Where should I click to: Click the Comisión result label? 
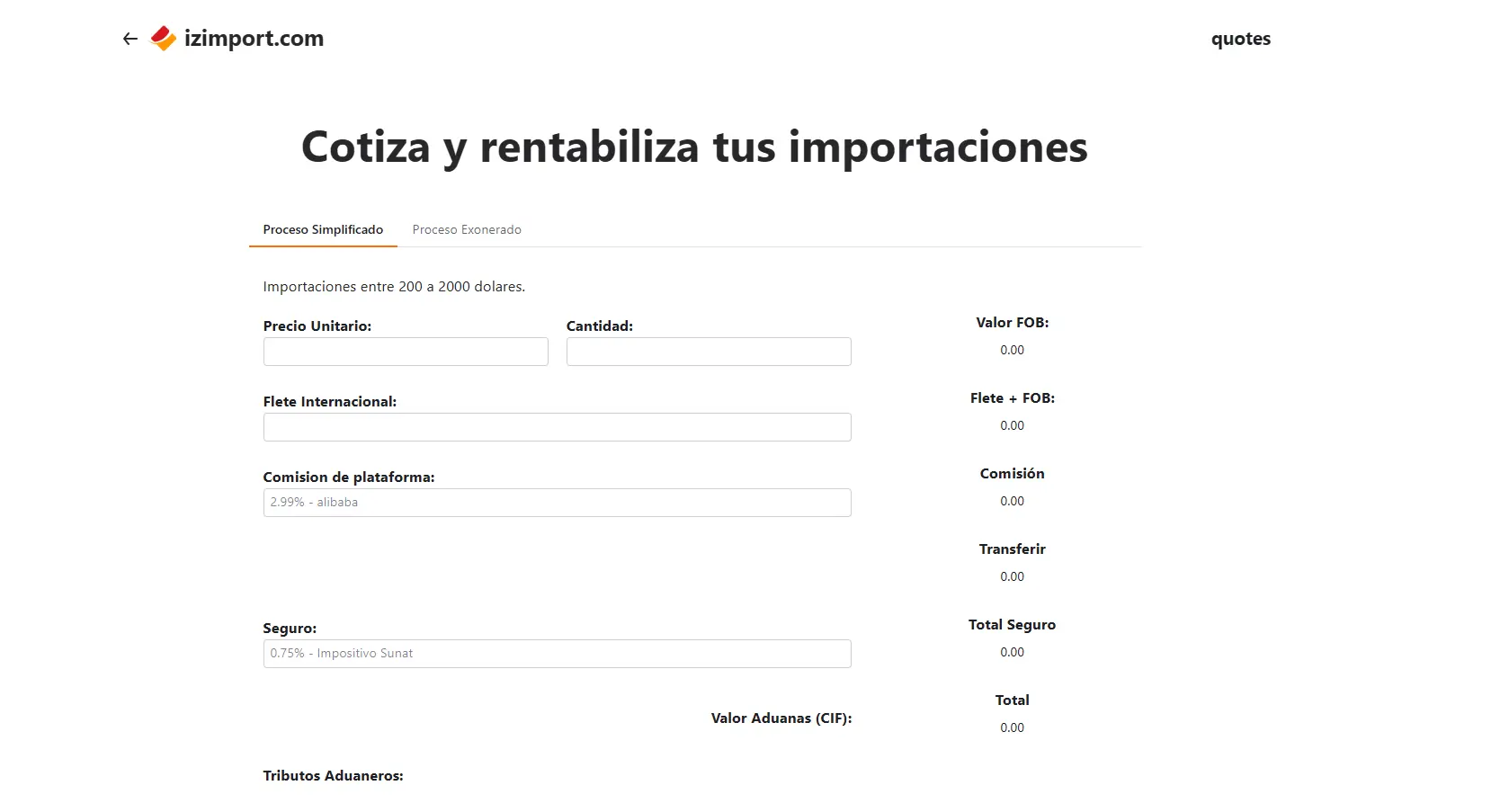pos(1013,474)
